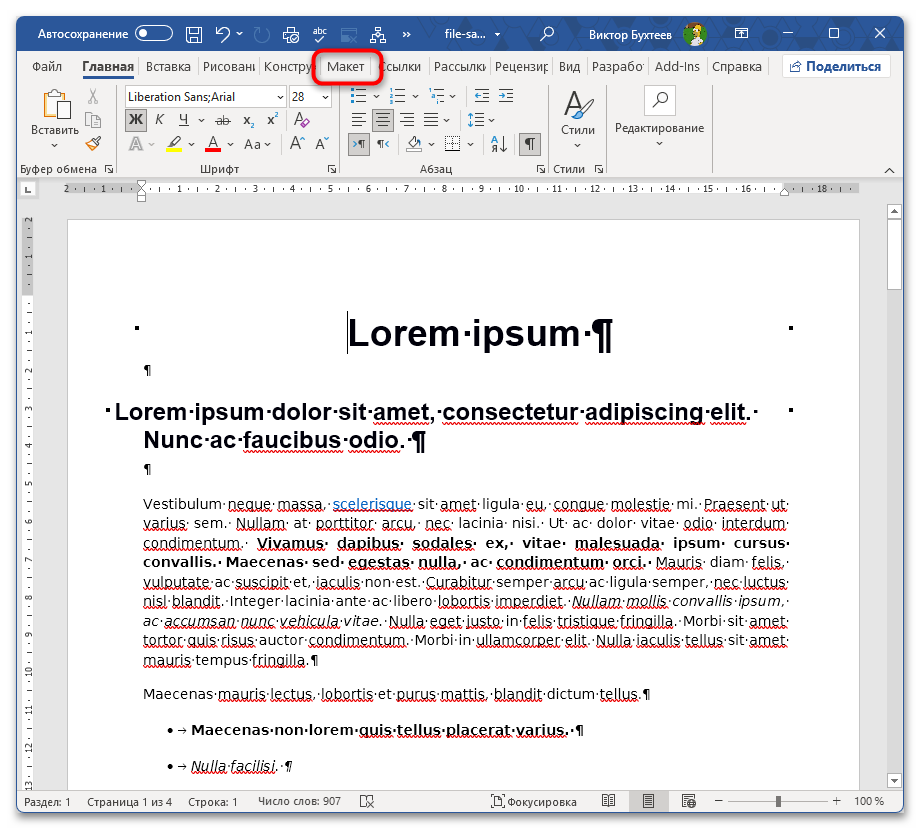This screenshot has height=829, width=920.
Task: Click the Фокусировка mode button
Action: [533, 801]
